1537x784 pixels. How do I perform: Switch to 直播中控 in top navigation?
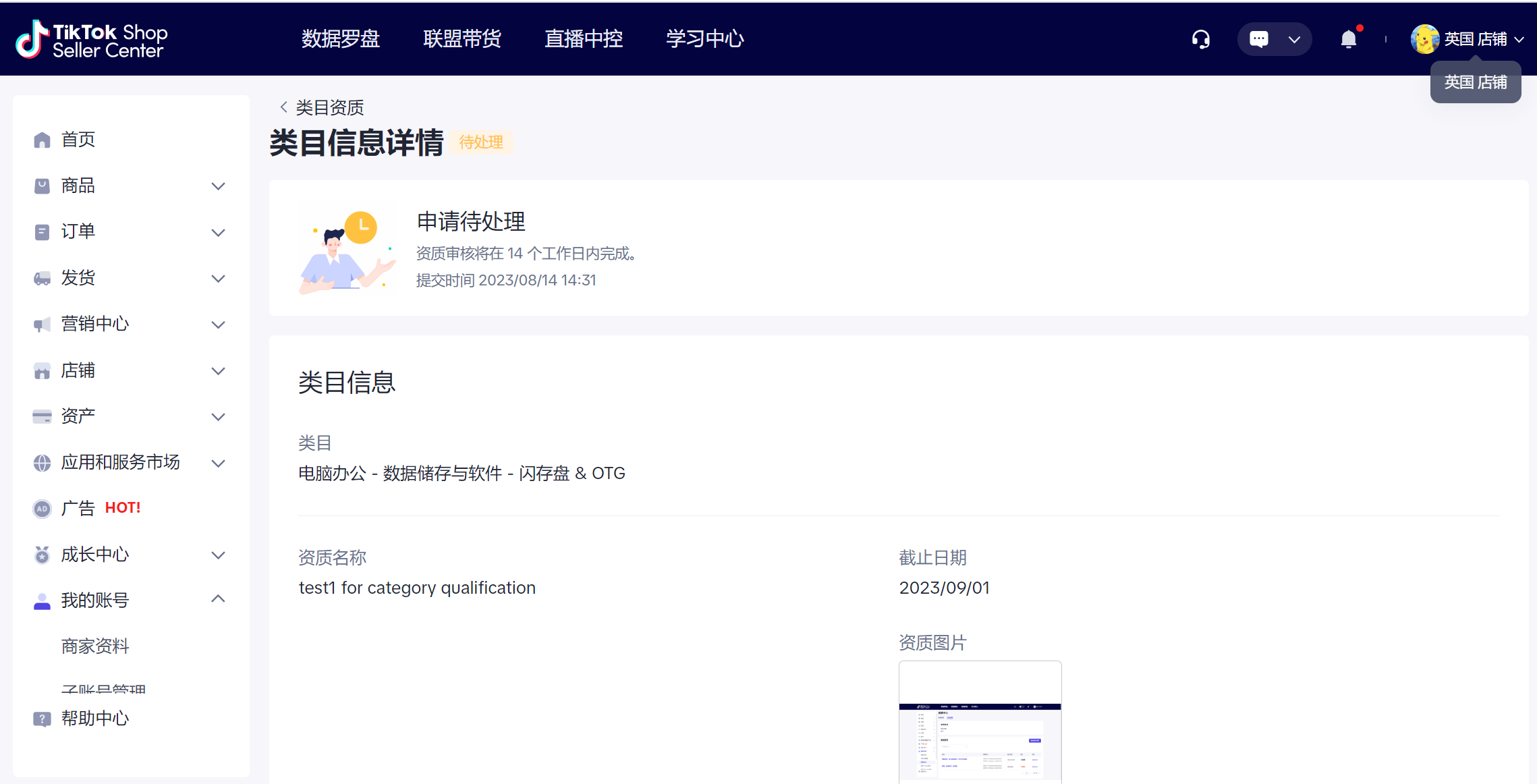click(583, 39)
